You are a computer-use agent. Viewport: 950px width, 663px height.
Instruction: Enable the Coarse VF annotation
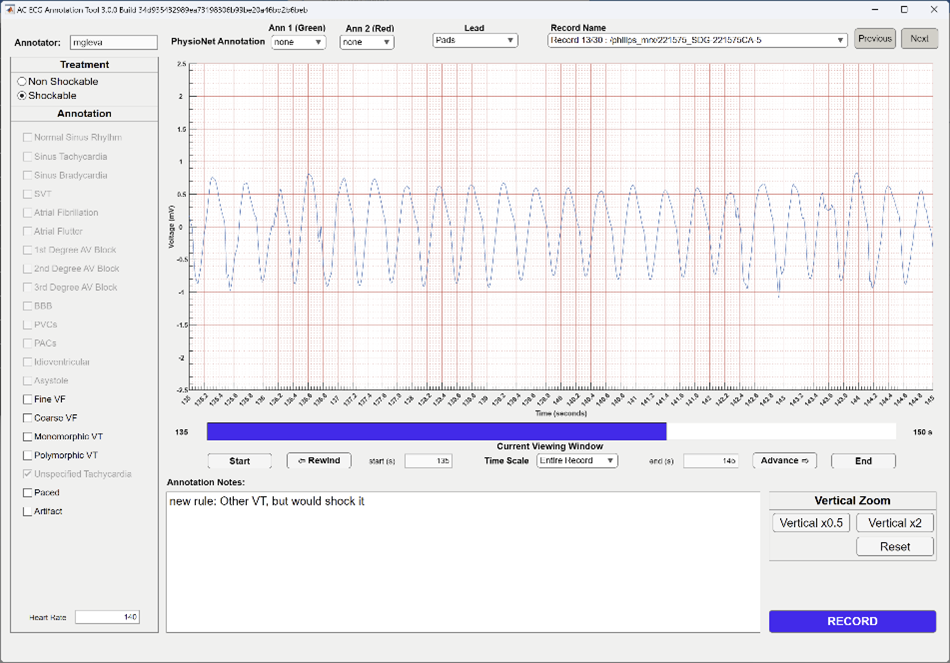(28, 418)
